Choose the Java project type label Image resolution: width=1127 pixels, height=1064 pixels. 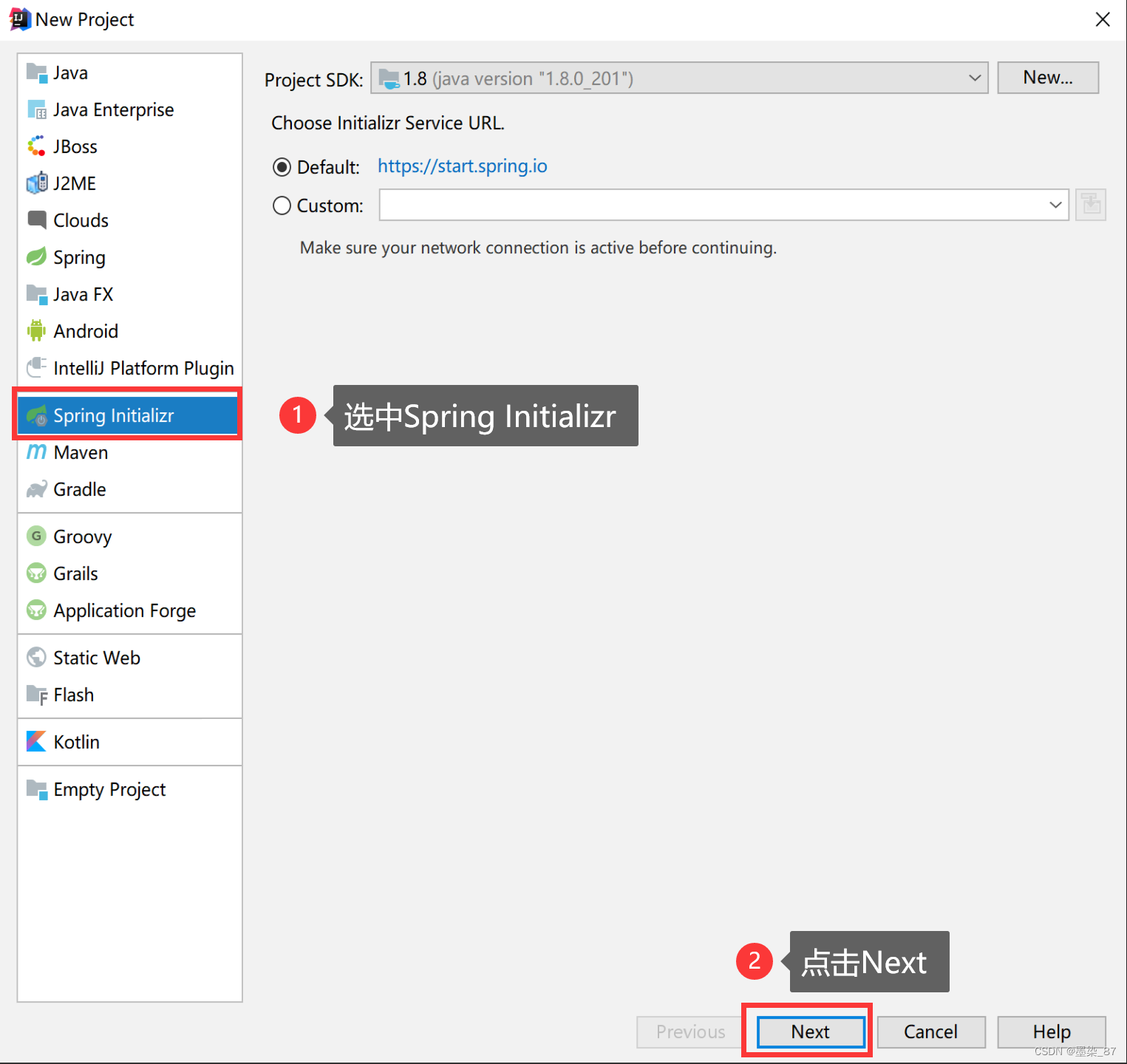pyautogui.click(x=70, y=73)
